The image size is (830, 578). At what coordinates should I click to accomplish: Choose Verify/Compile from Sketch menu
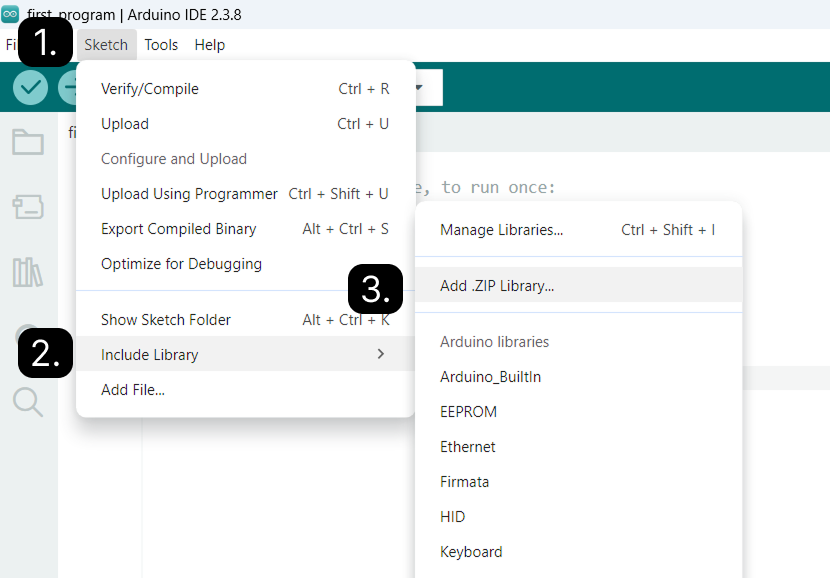(245, 89)
